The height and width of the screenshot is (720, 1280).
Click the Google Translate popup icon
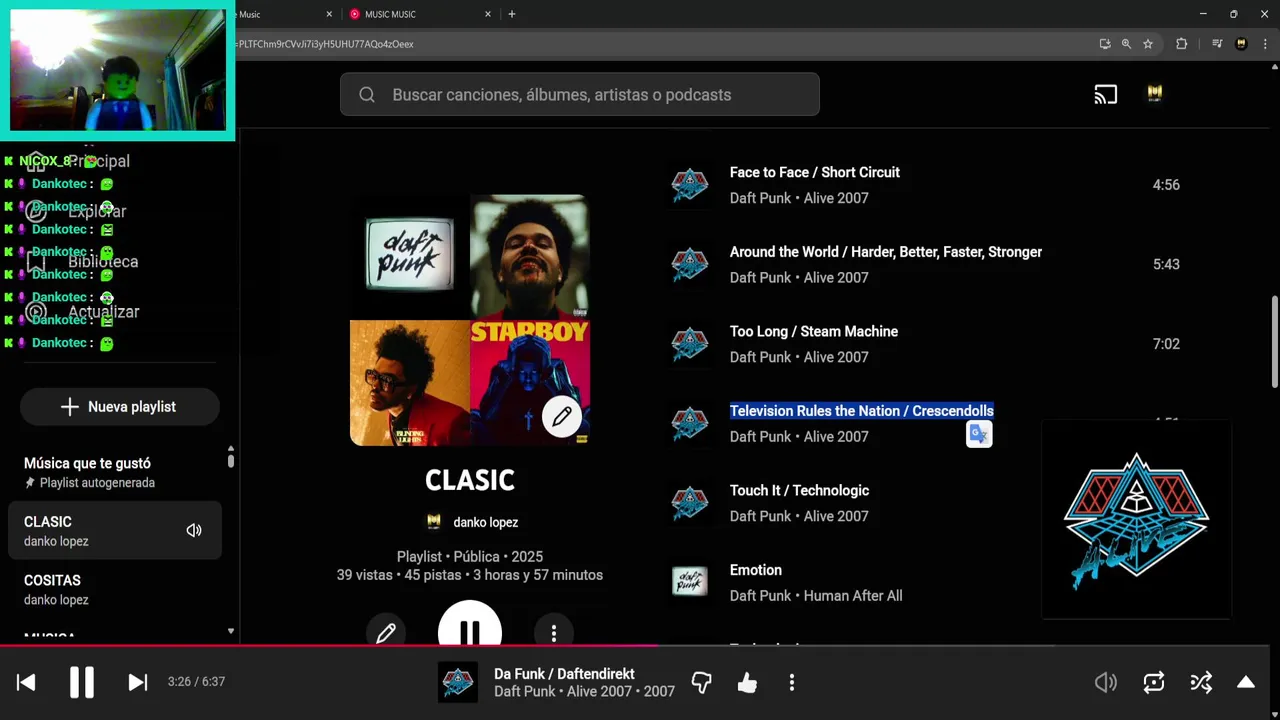pos(979,434)
